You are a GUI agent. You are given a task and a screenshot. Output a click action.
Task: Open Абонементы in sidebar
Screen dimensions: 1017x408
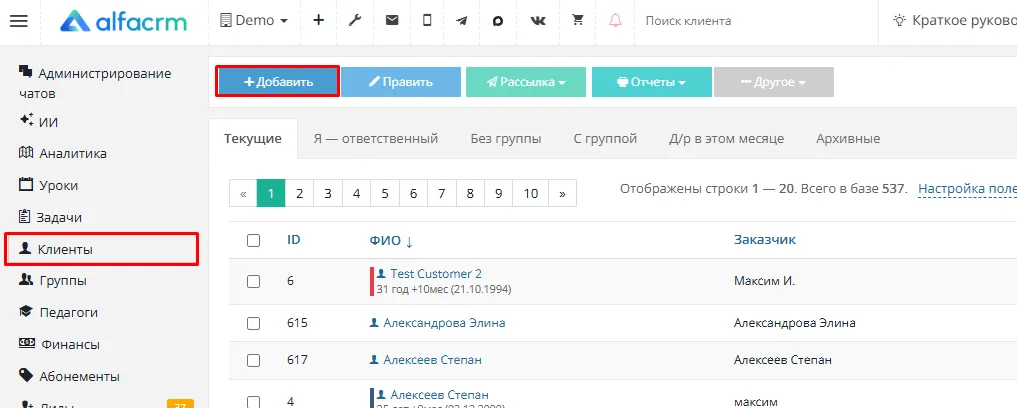tap(69, 376)
